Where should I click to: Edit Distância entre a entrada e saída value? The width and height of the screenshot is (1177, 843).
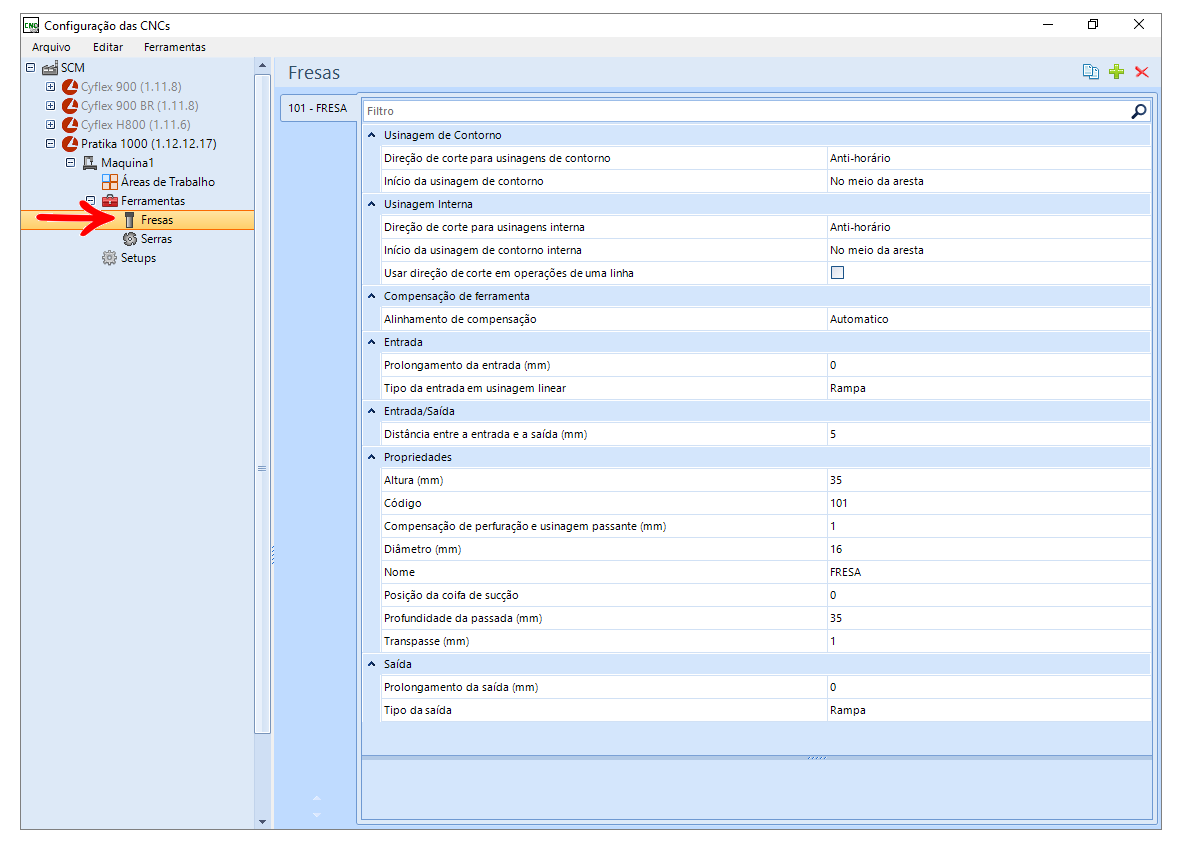click(989, 434)
